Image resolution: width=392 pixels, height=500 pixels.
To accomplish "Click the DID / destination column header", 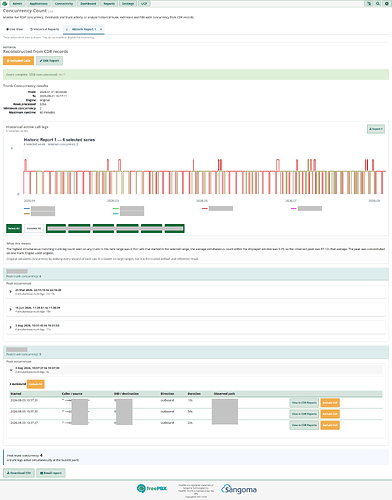I will 126,394.
